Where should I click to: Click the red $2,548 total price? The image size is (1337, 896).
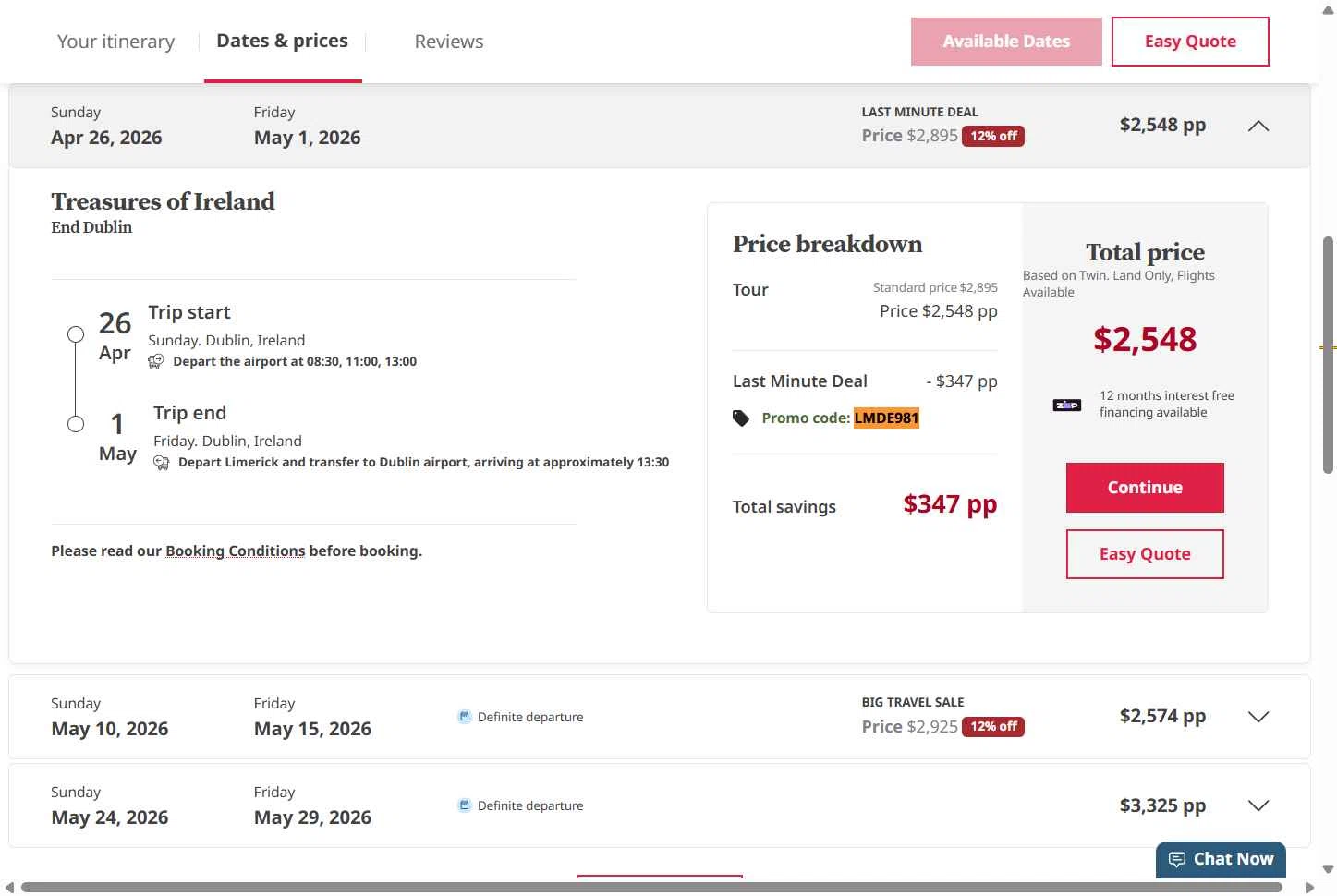tap(1145, 339)
